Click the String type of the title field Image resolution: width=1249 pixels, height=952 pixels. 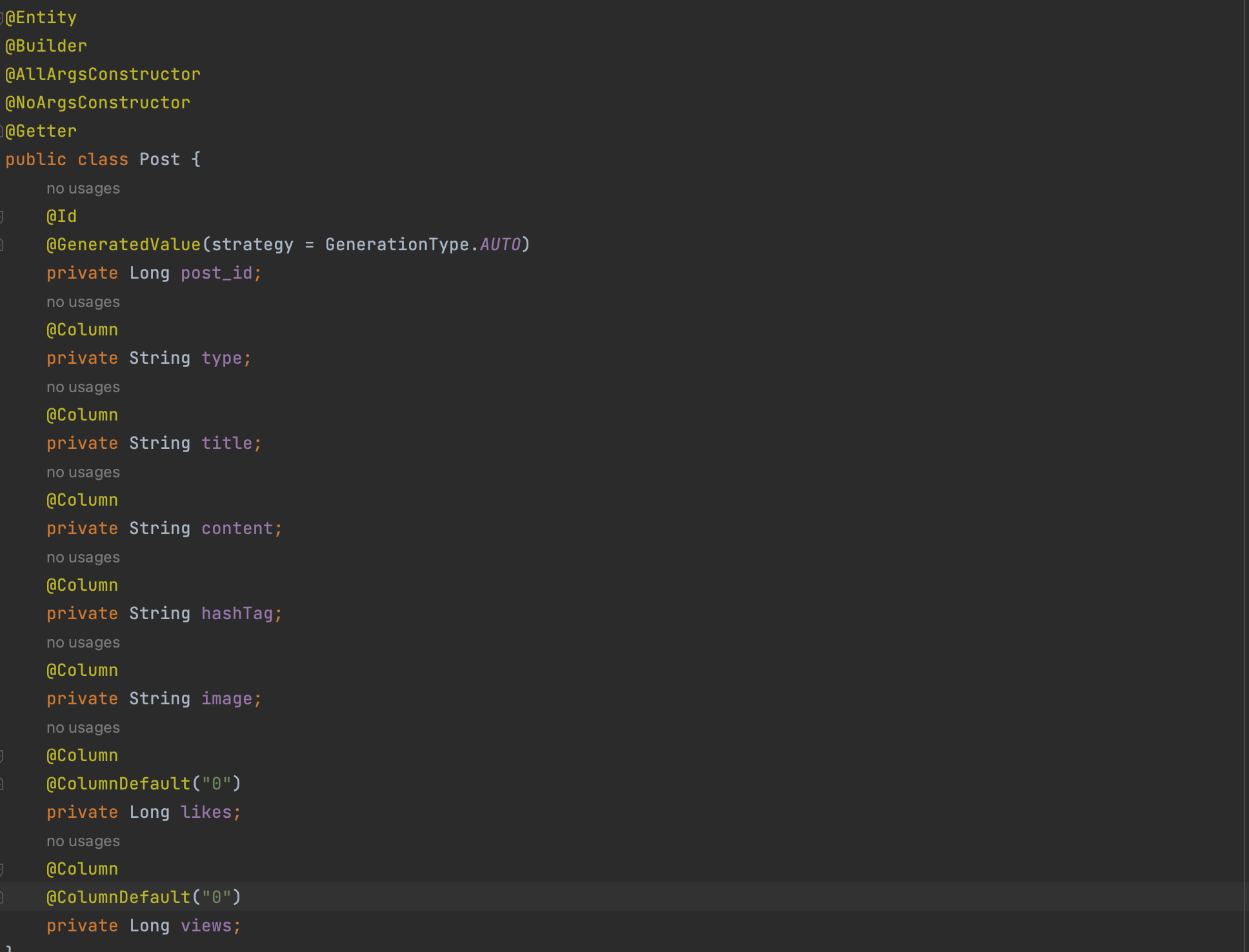[x=160, y=443]
